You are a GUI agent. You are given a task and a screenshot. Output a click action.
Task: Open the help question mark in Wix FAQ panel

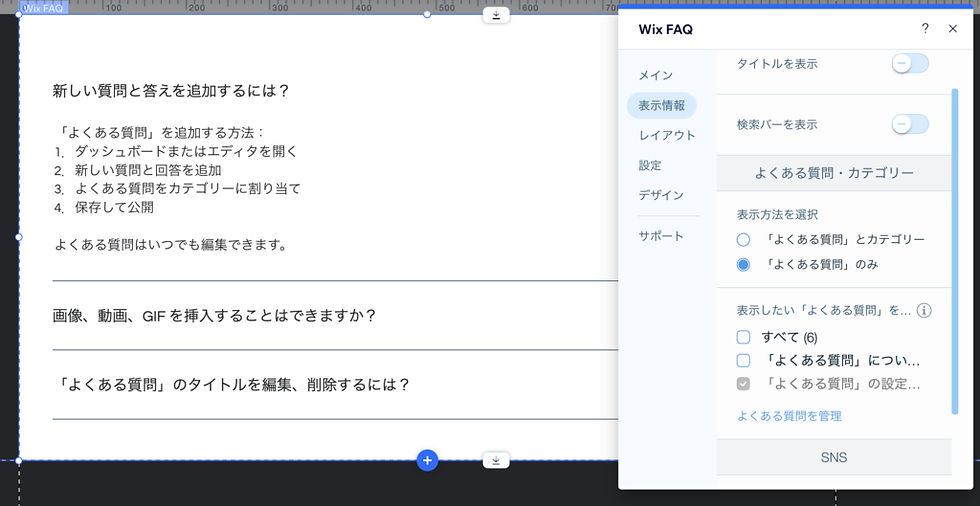[925, 29]
